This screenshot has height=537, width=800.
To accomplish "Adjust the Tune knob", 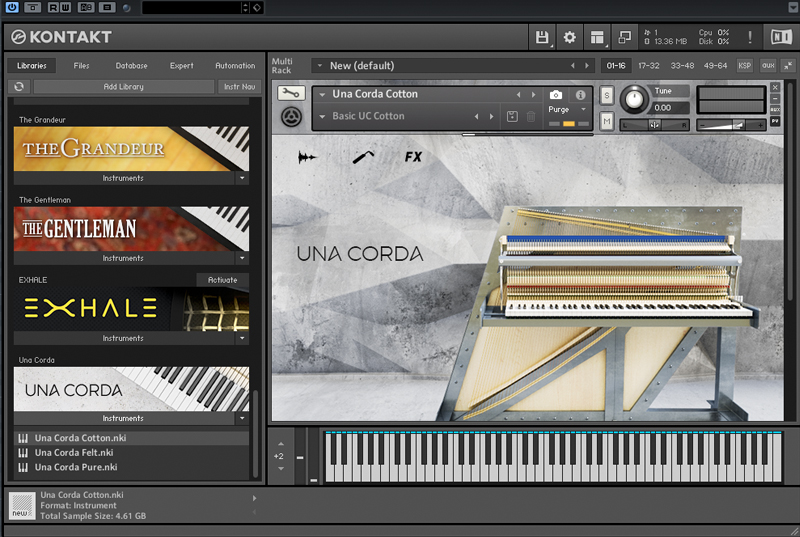I will 634,98.
